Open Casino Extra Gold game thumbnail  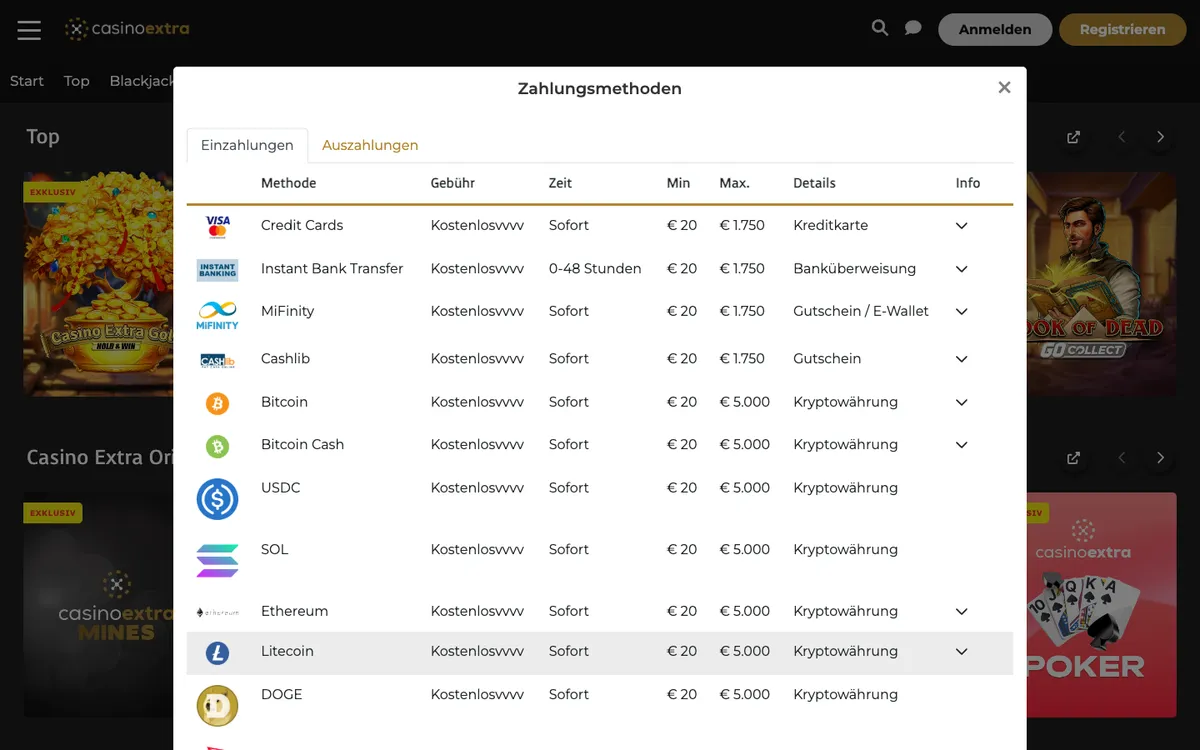(x=99, y=284)
